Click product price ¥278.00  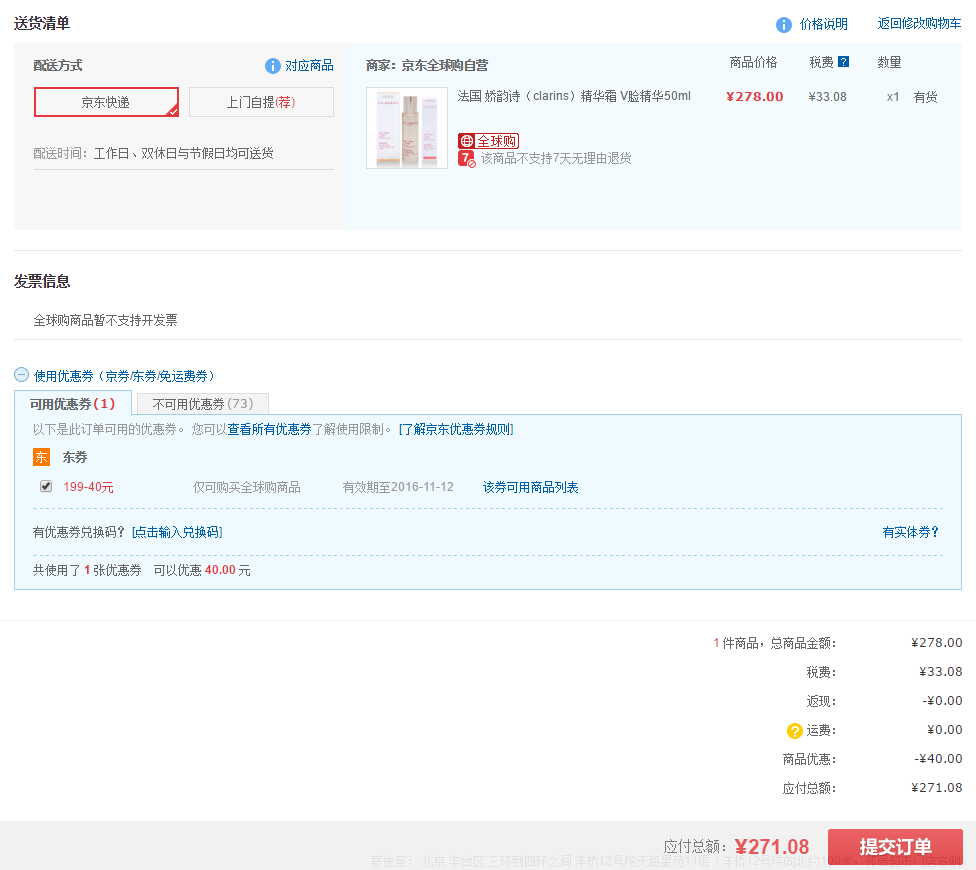tap(754, 96)
